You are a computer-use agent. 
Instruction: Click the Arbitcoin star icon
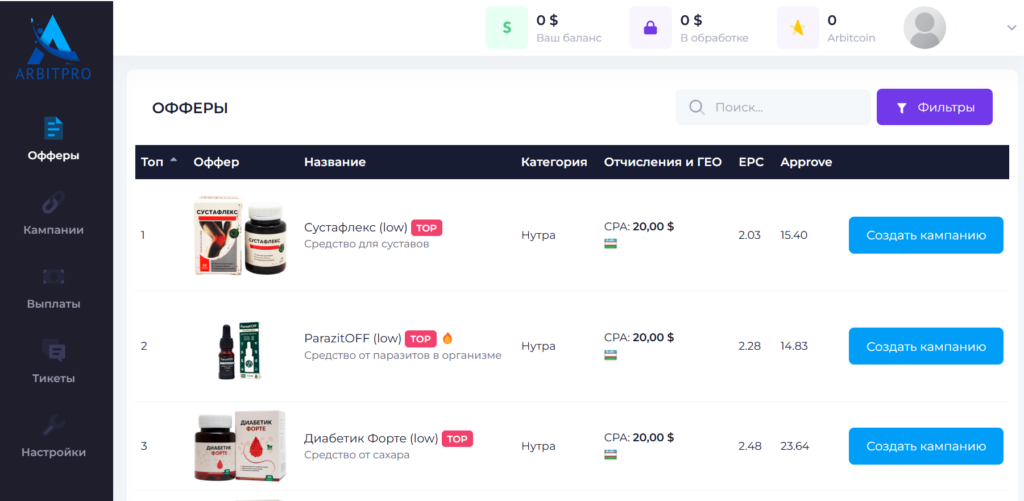tap(797, 28)
